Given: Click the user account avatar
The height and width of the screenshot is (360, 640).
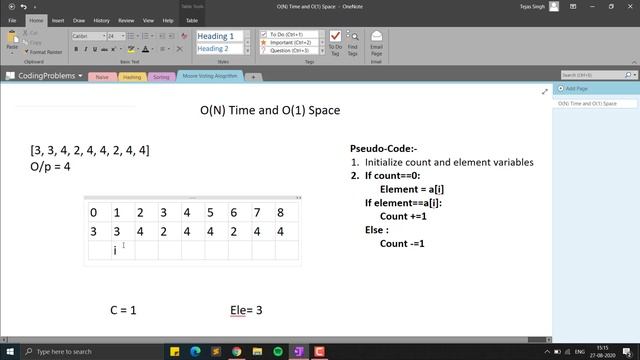Looking at the screenshot, I should point(554,7).
